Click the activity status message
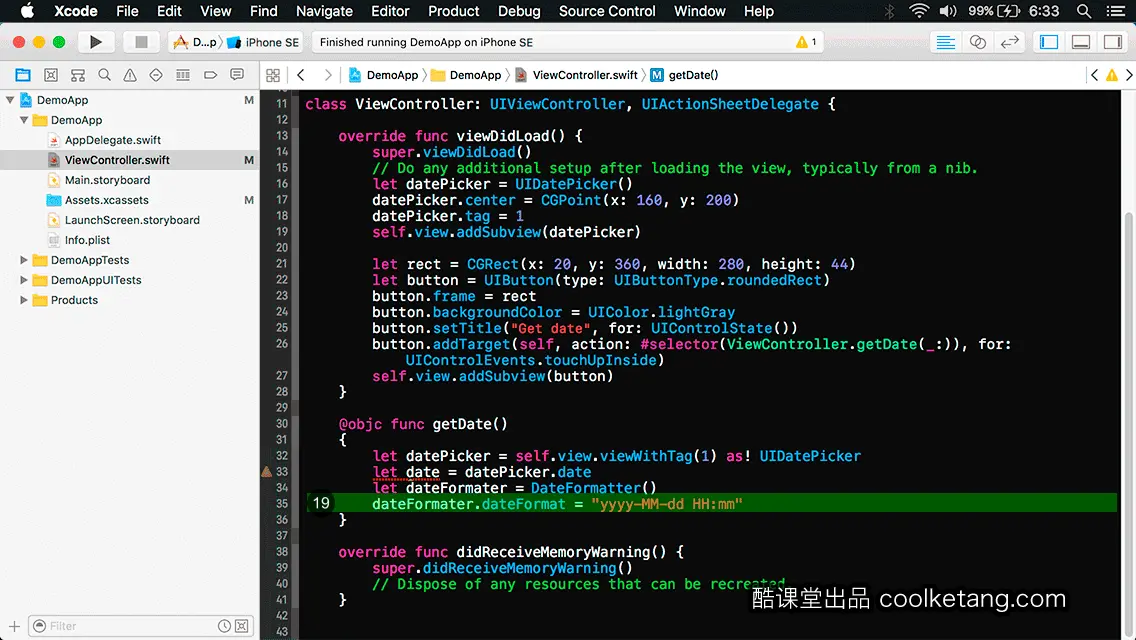Image resolution: width=1136 pixels, height=640 pixels. [x=426, y=42]
